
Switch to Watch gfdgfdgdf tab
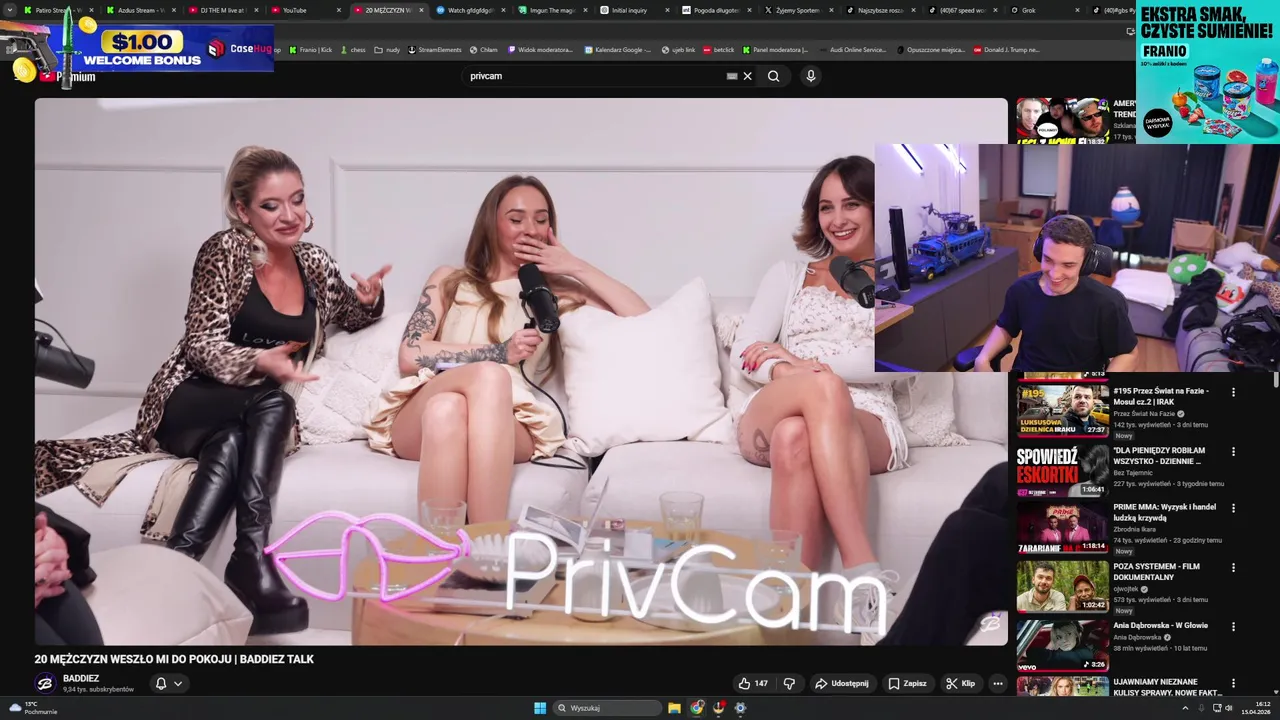click(468, 10)
